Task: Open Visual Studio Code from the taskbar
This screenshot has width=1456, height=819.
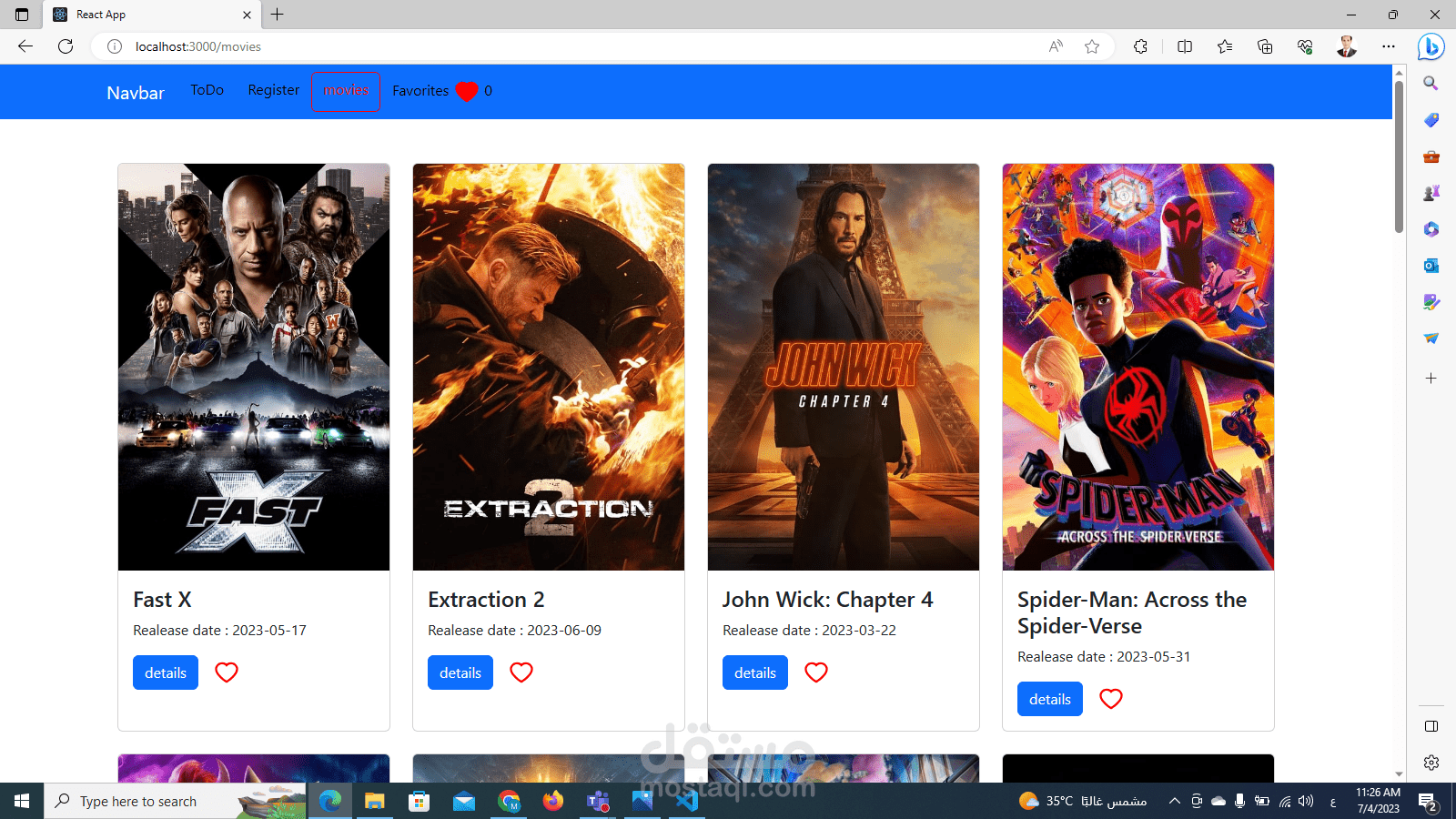Action: pos(687,801)
